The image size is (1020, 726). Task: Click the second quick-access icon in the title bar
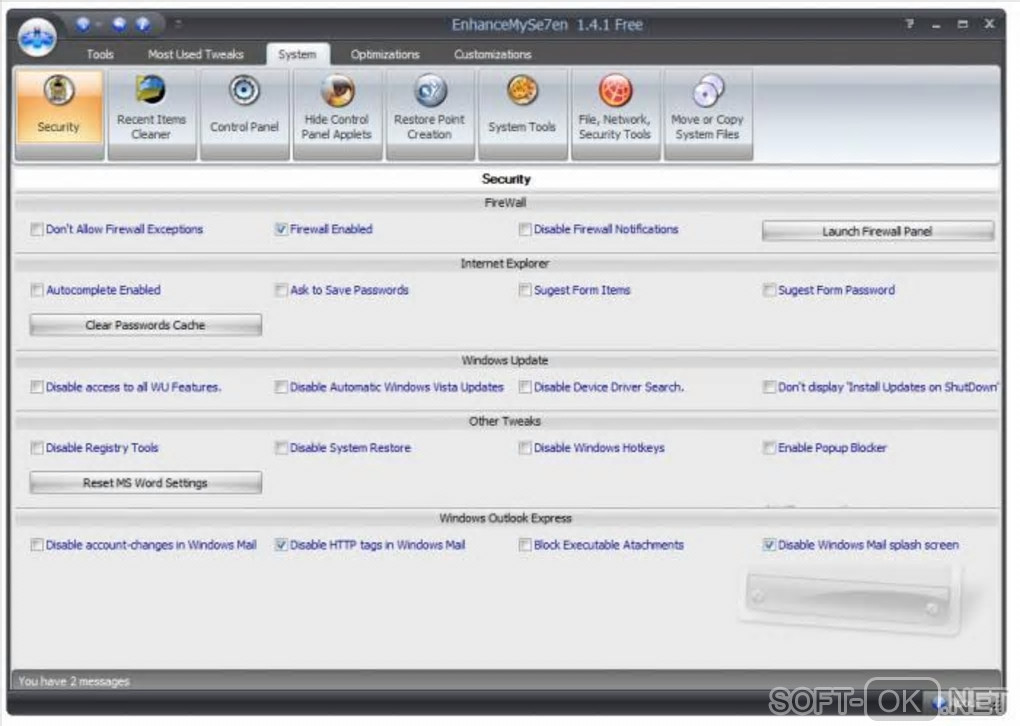click(119, 25)
